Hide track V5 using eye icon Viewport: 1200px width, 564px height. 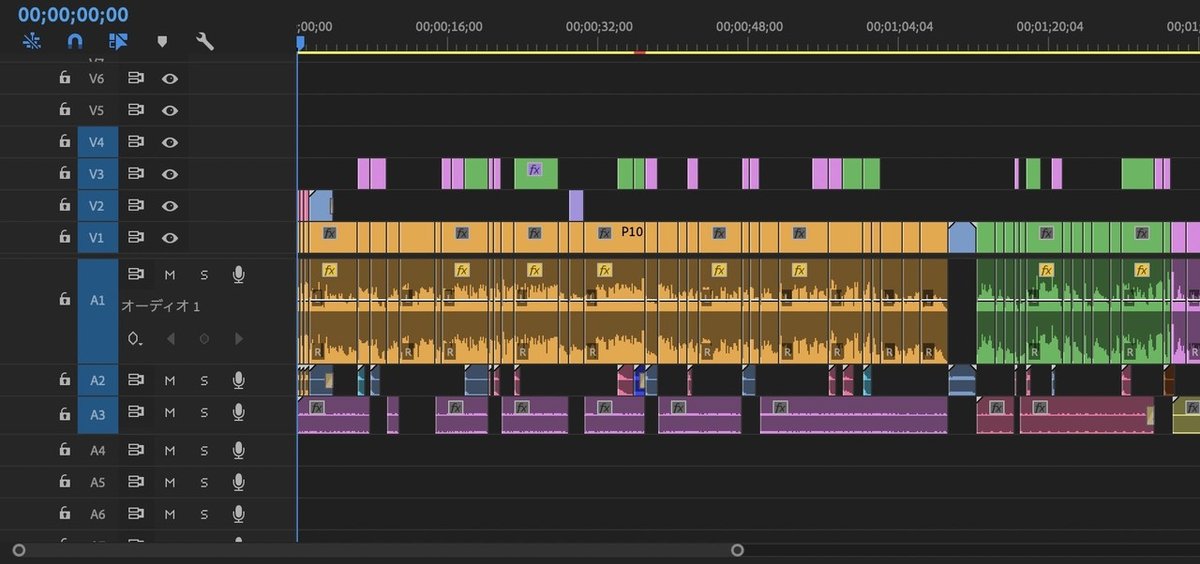pyautogui.click(x=170, y=110)
